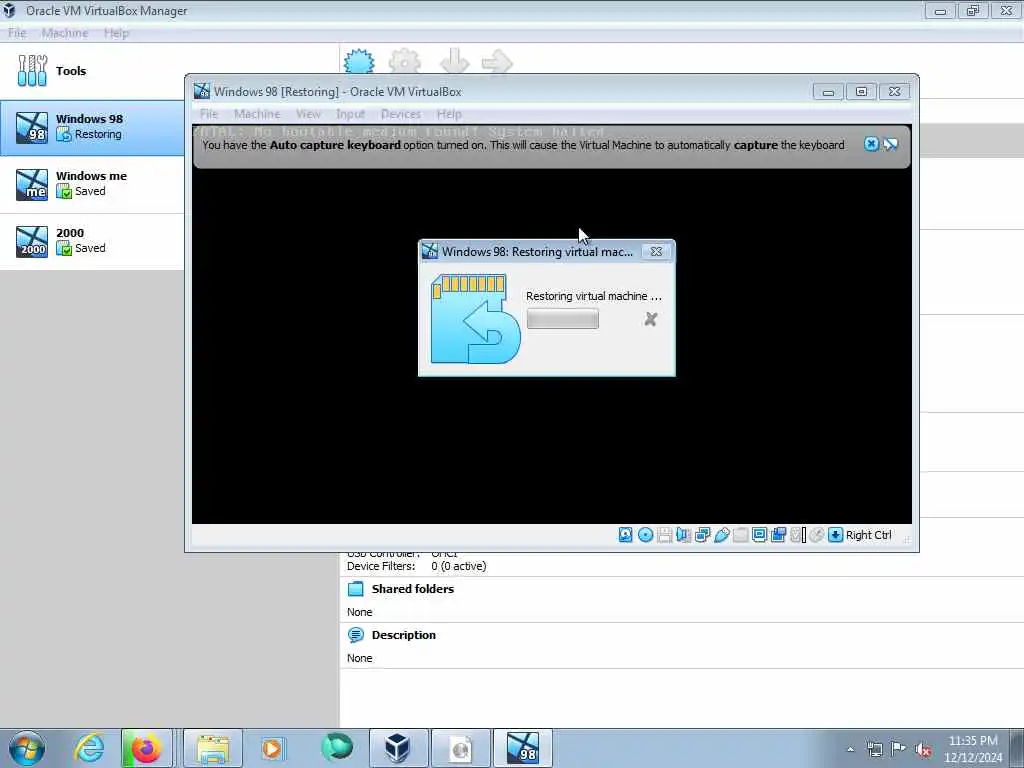Click the network icon in system tray
The width and height of the screenshot is (1024, 768).
874,750
